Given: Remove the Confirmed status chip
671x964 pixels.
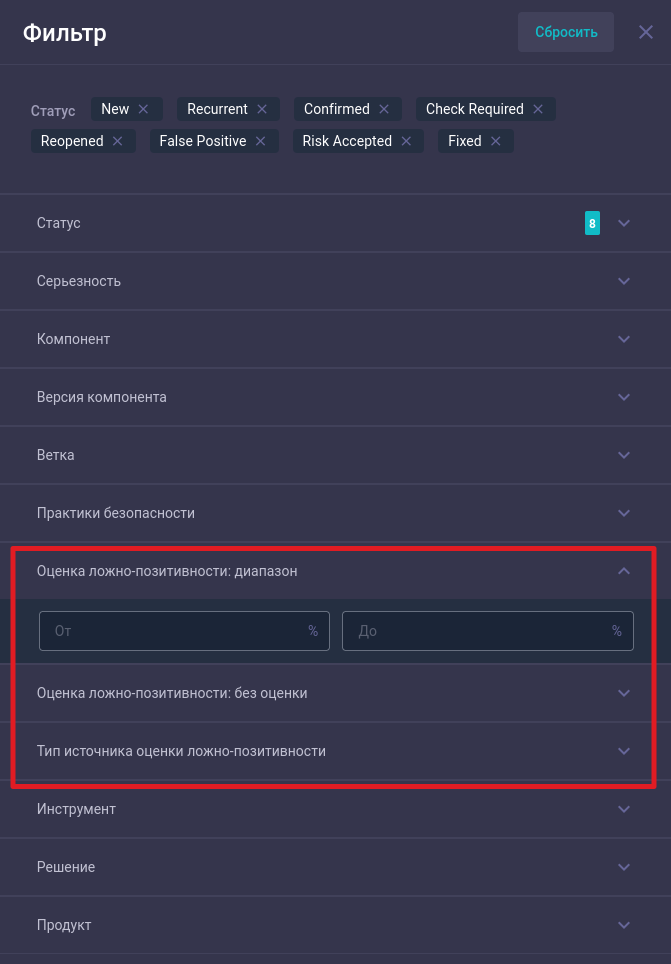Looking at the screenshot, I should click(384, 109).
